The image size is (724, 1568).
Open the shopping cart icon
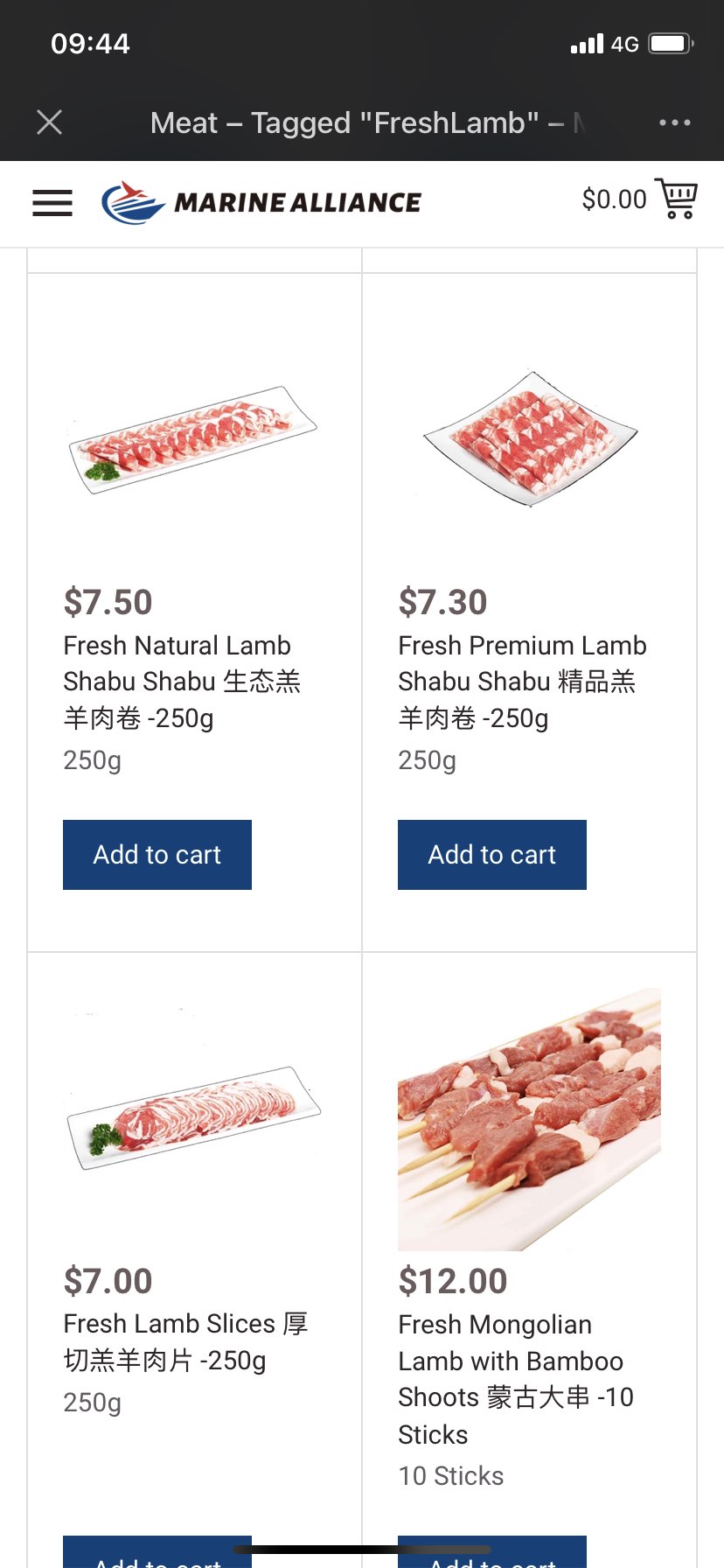click(x=677, y=199)
